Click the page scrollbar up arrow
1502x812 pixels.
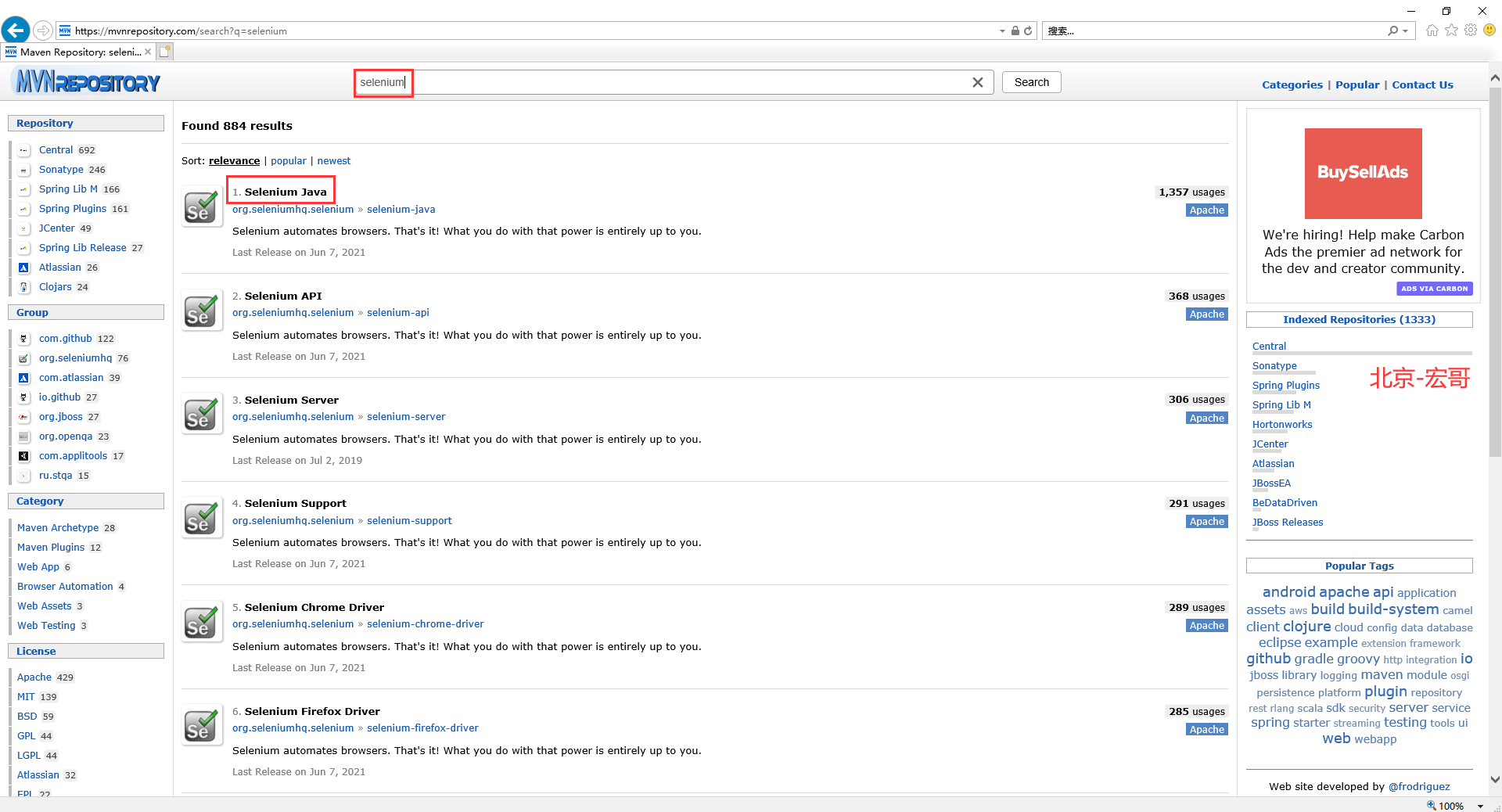click(x=1495, y=78)
